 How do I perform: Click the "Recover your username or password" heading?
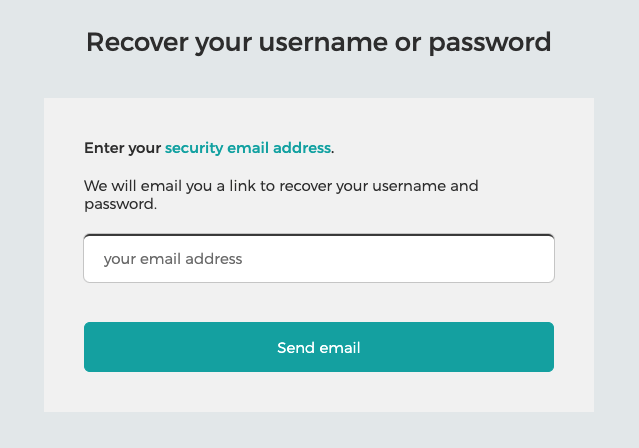pyautogui.click(x=318, y=42)
